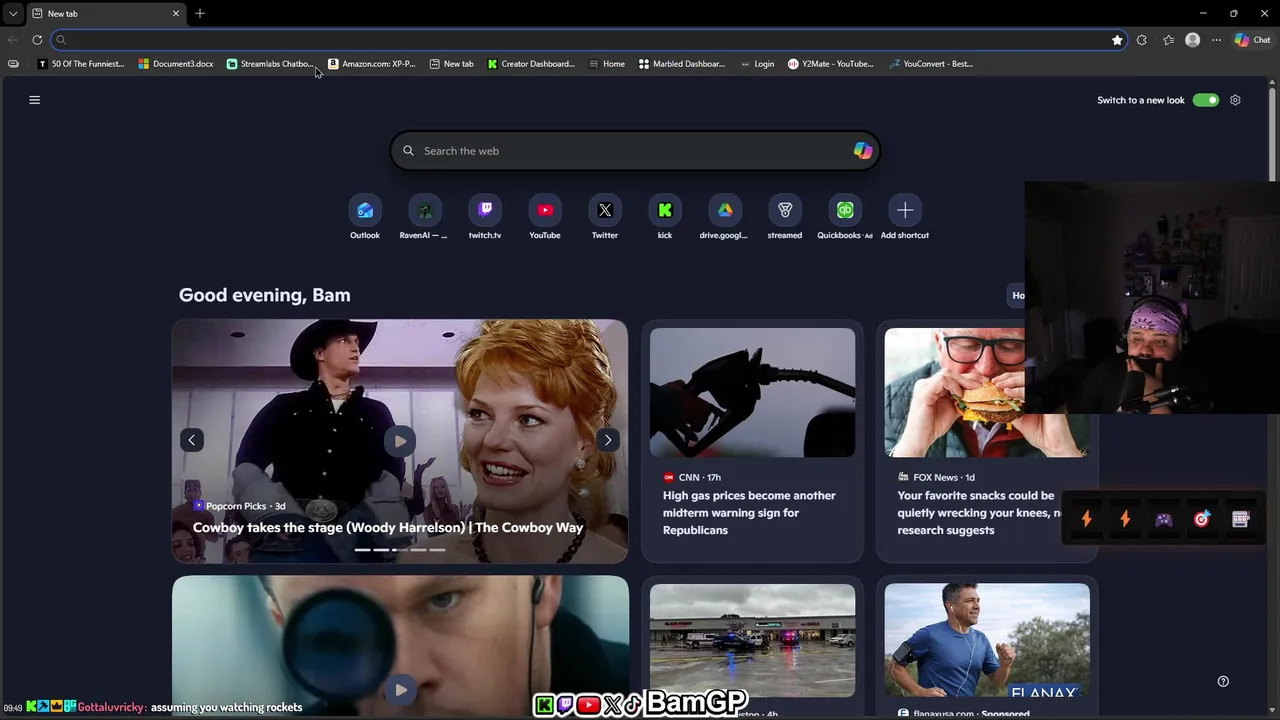Go to previous carousel story
The width and height of the screenshot is (1280, 720).
(192, 440)
